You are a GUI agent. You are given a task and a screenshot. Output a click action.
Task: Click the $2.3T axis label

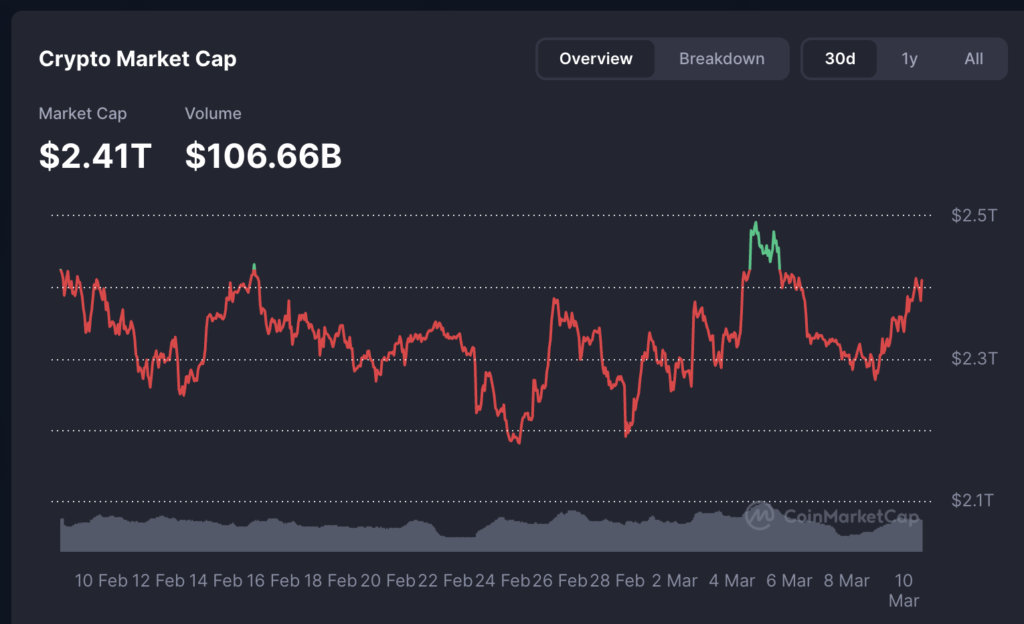(973, 359)
